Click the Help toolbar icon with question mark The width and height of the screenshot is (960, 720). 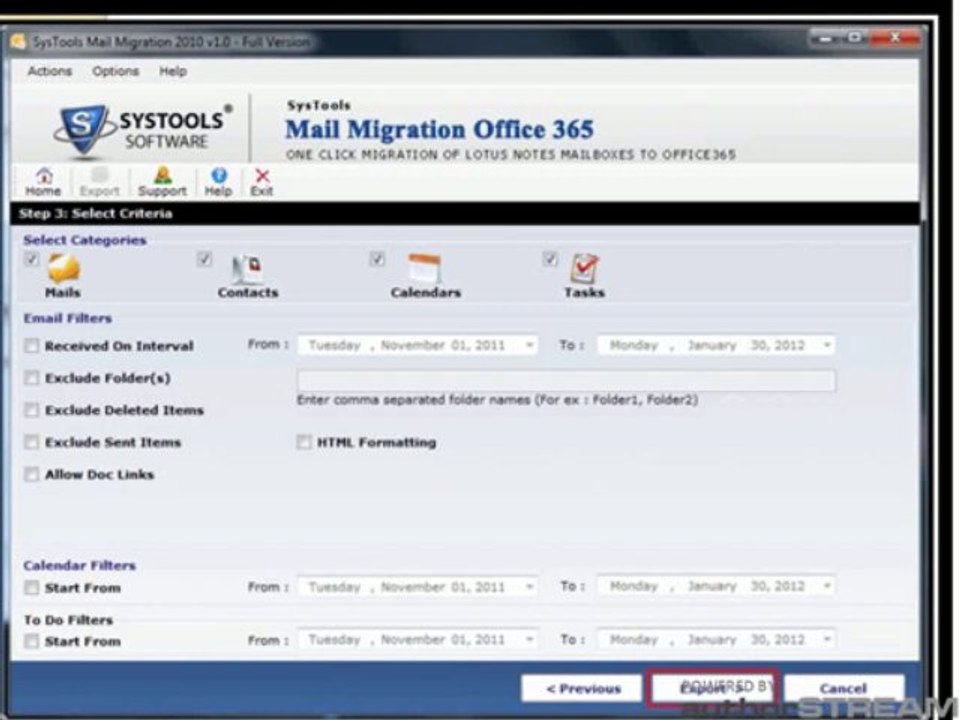pos(219,182)
